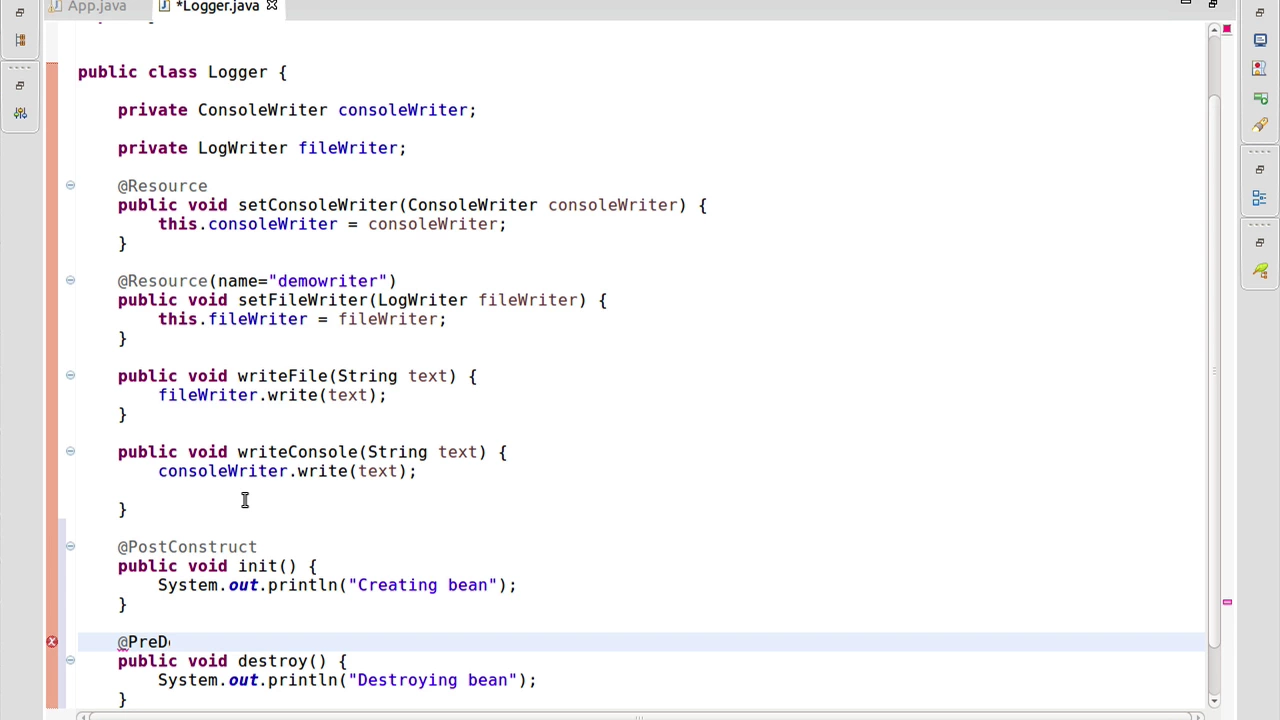Close the *Logger.java editor tab

(x=271, y=6)
